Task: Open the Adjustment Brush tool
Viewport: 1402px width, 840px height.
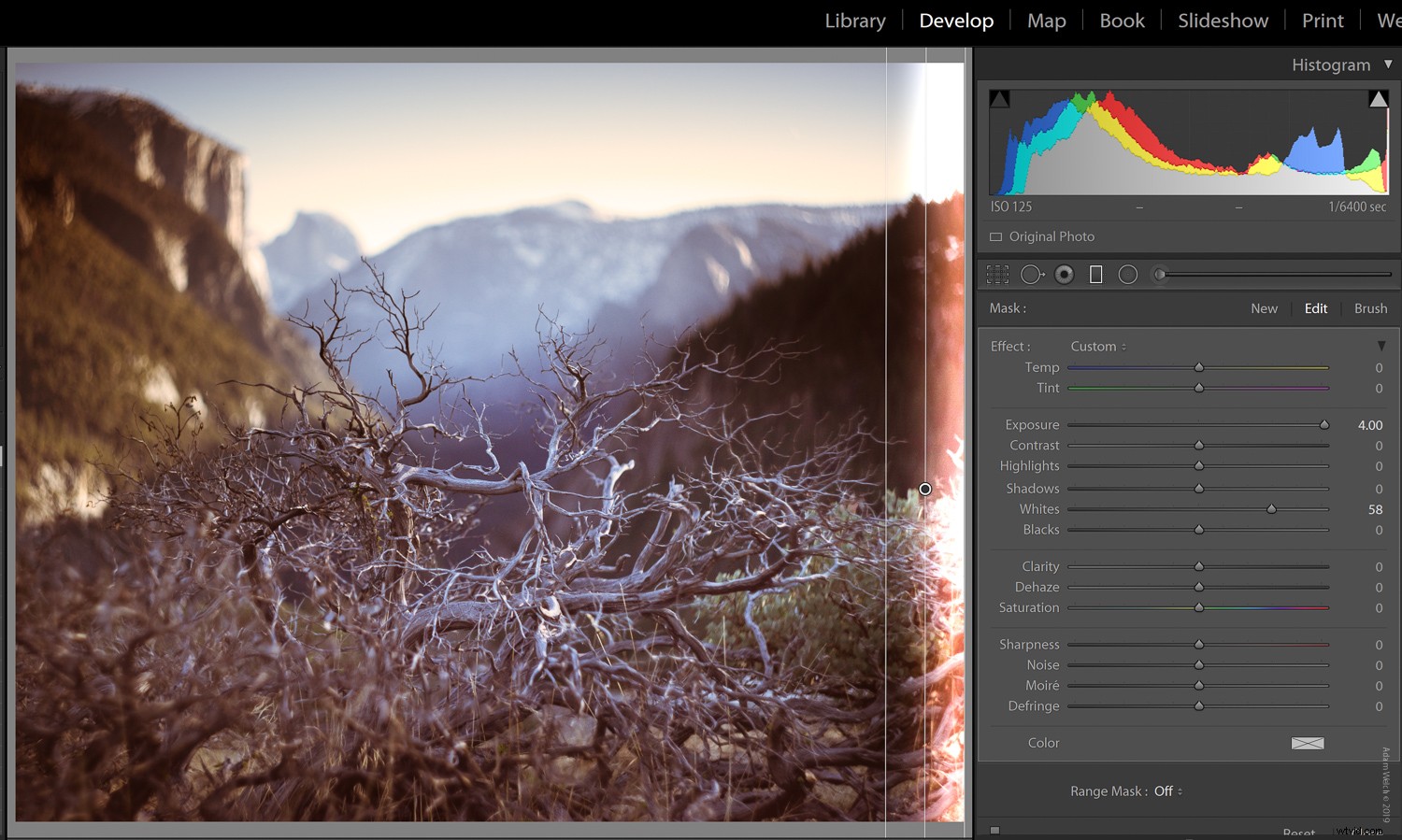Action: pyautogui.click(x=1160, y=274)
